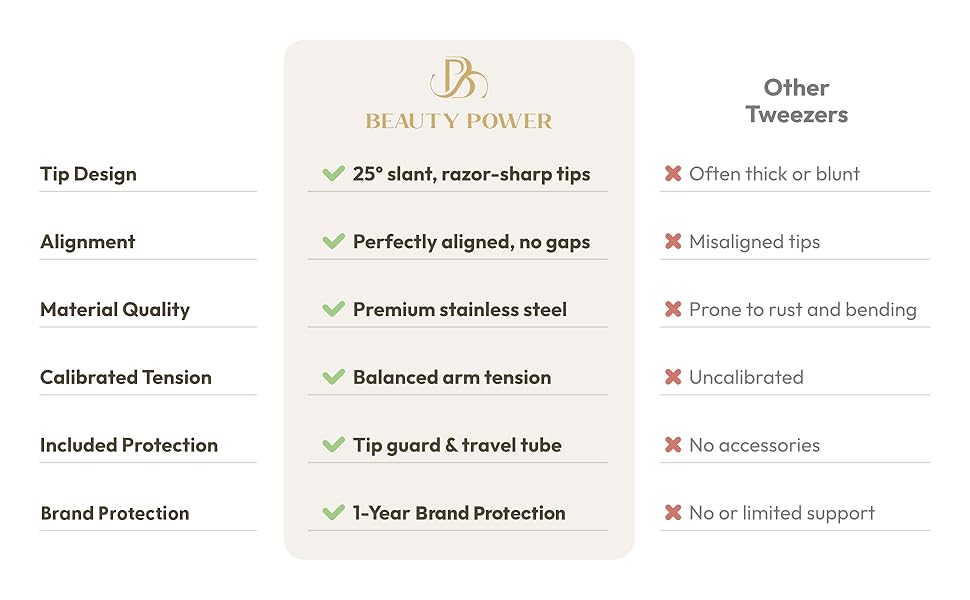Click red X beside No accessories

(673, 446)
